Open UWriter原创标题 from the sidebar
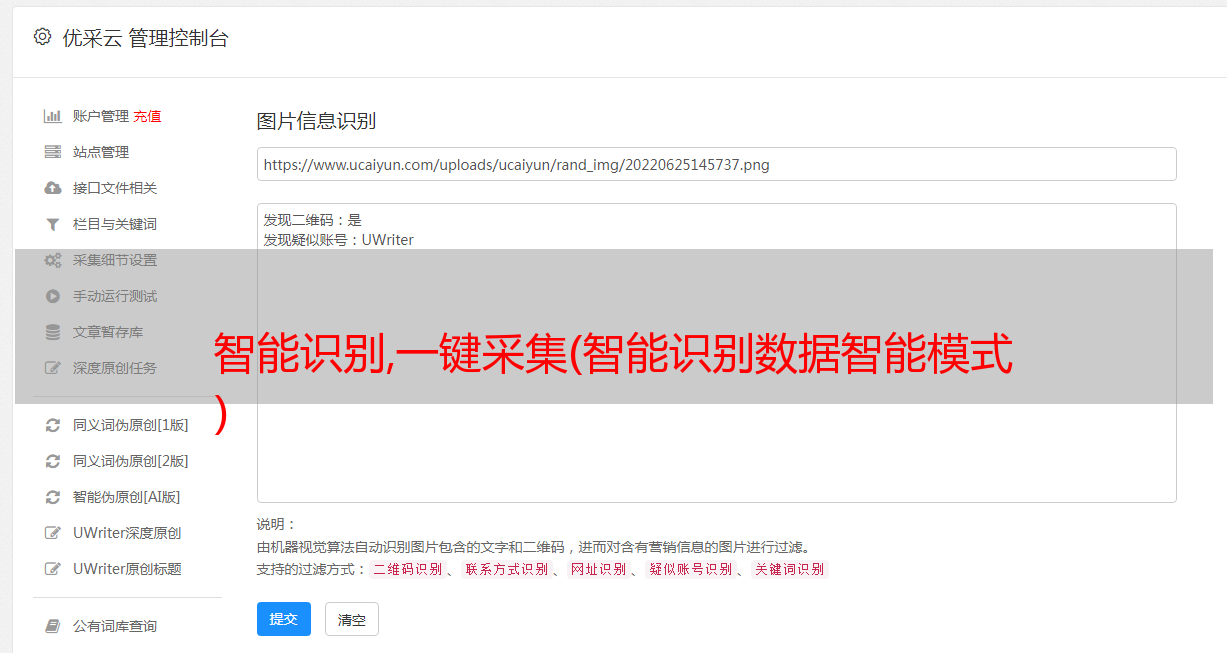The width and height of the screenshot is (1227, 653). click(x=127, y=569)
